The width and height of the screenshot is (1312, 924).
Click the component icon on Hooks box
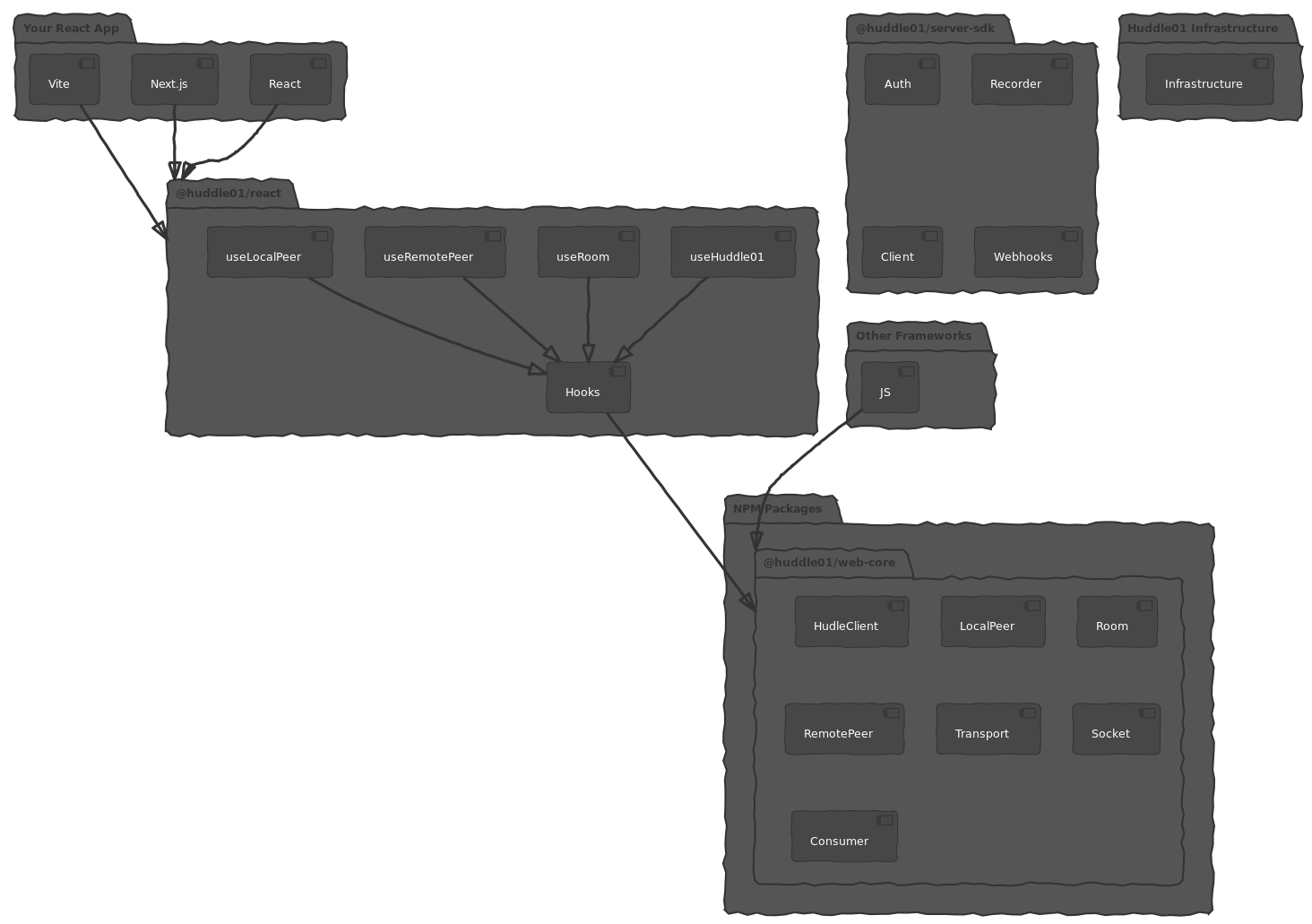[617, 372]
